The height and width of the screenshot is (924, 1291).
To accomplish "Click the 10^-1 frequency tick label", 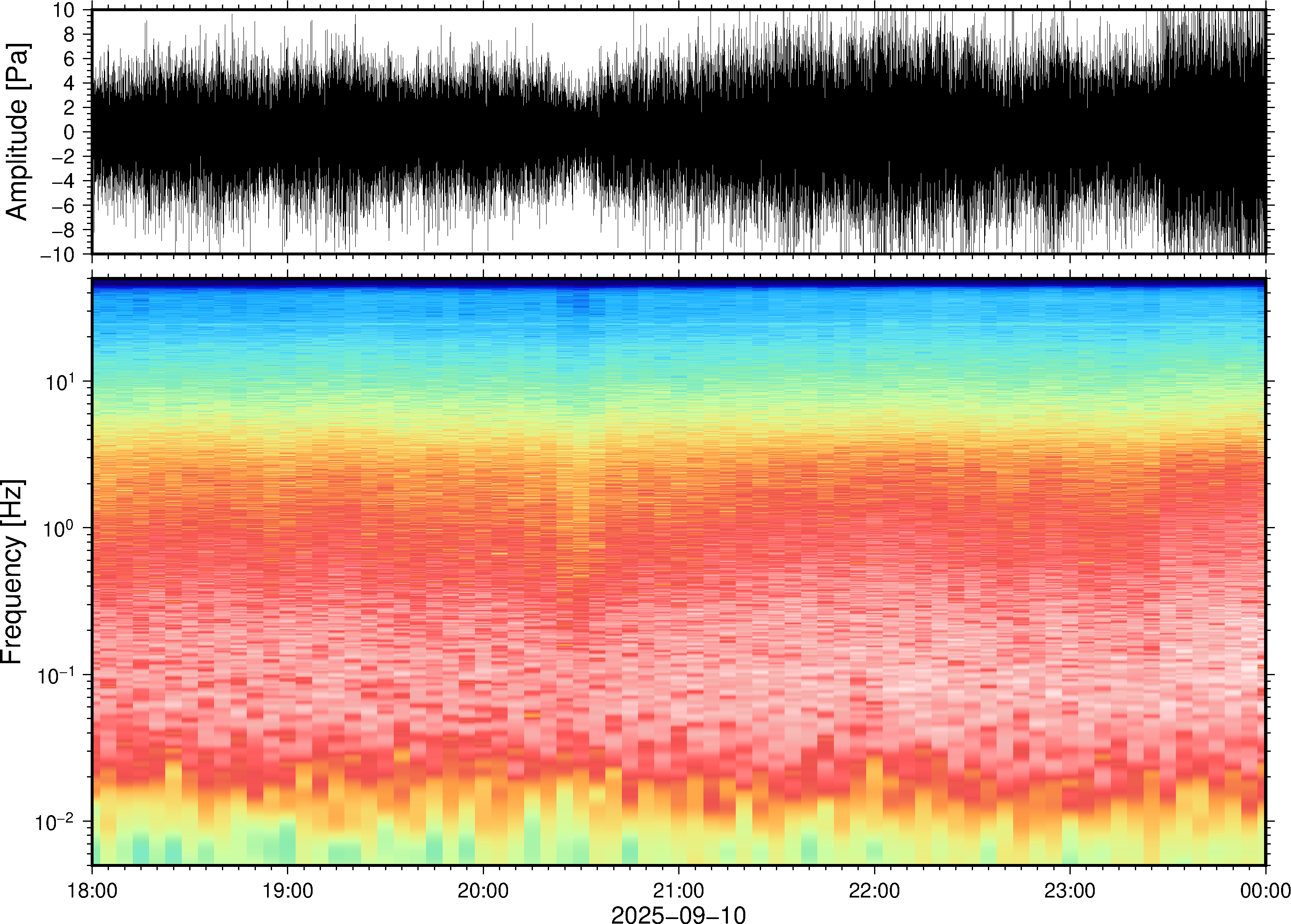I will coord(56,674).
